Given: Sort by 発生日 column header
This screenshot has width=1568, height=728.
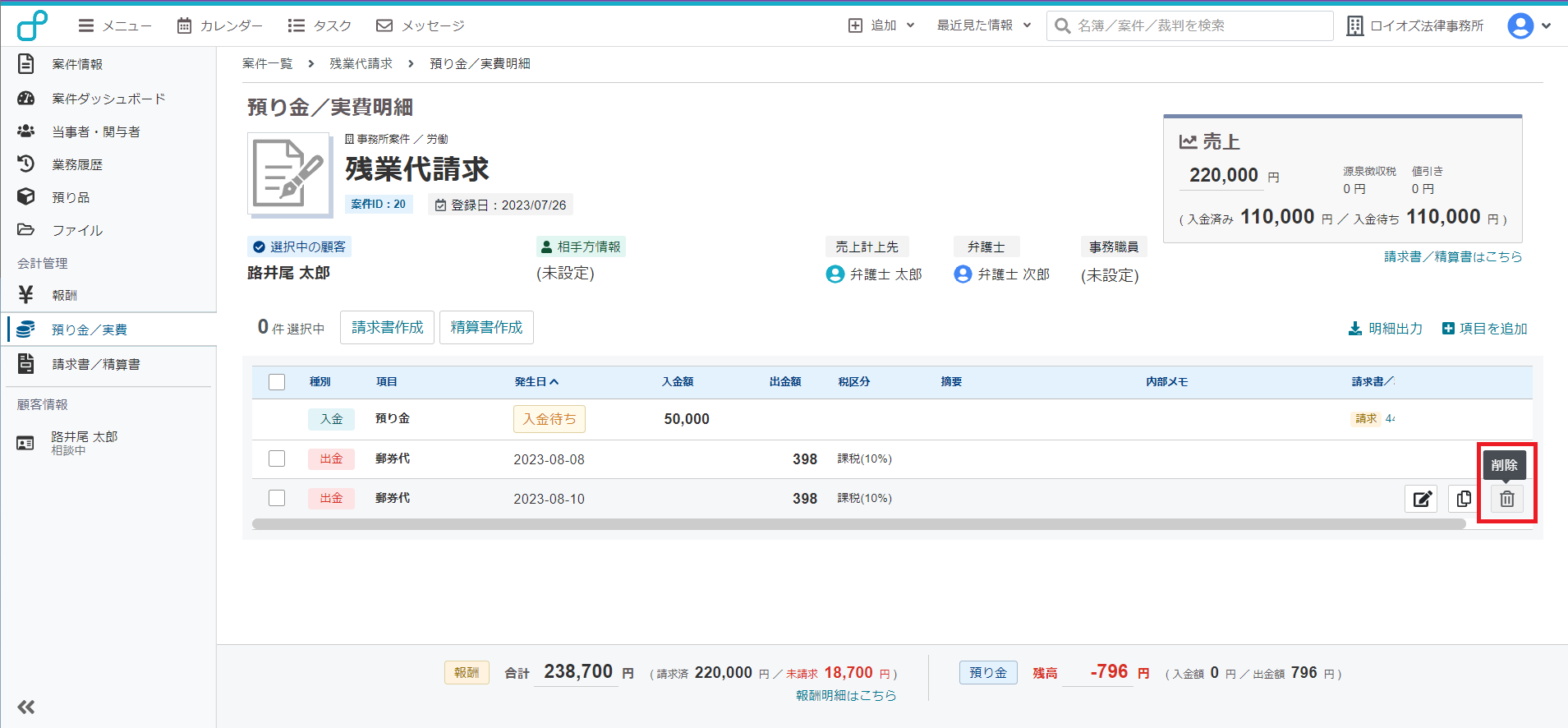Looking at the screenshot, I should (536, 381).
